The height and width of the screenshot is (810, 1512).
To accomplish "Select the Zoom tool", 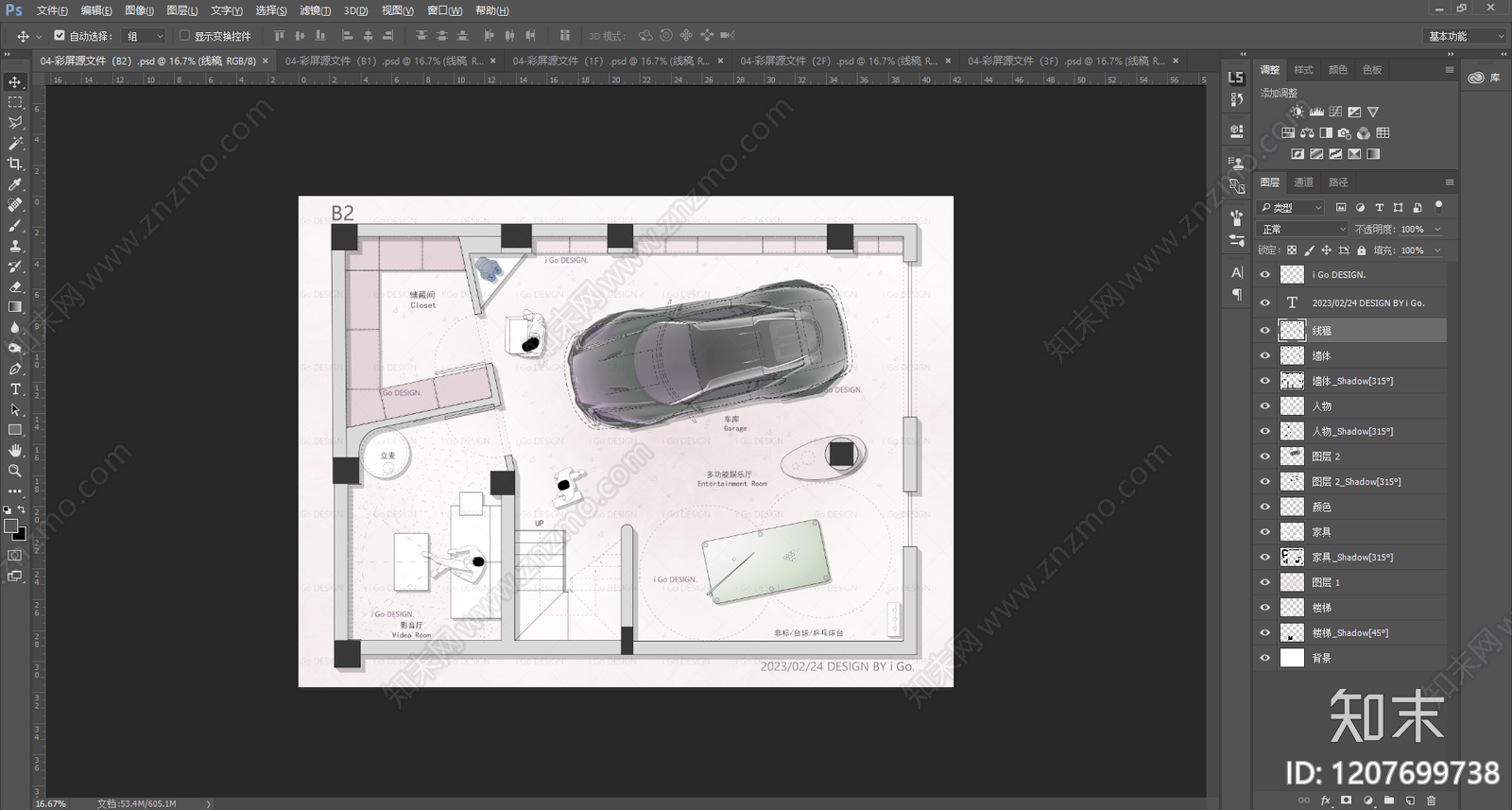I will coord(15,471).
